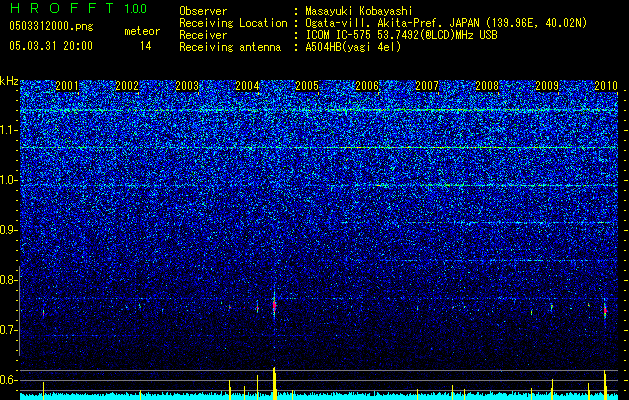Click the Observer label
The width and height of the screenshot is (629, 400).
coord(203,11)
